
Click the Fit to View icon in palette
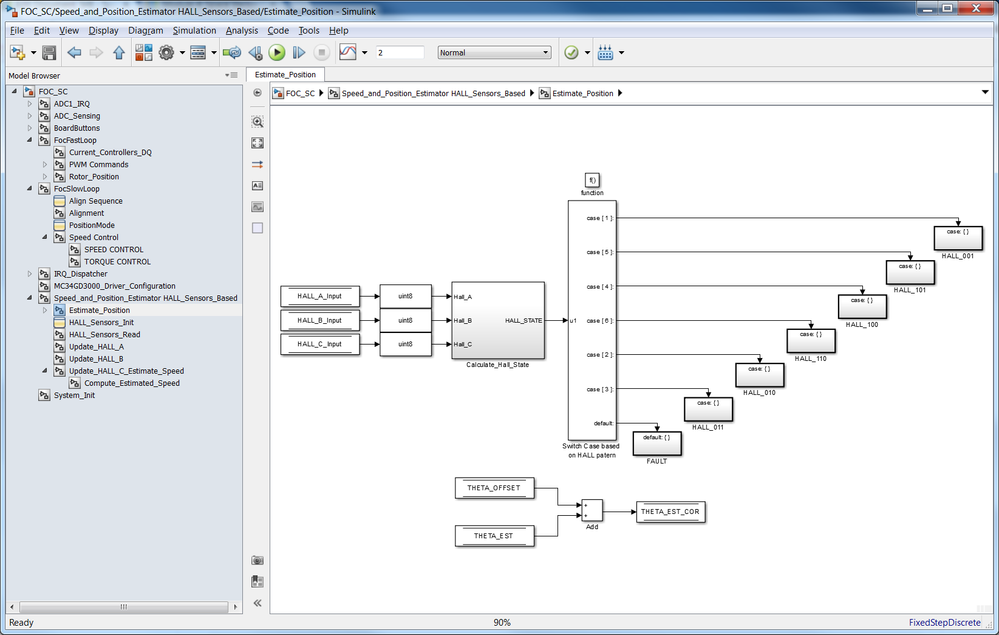coord(257,143)
